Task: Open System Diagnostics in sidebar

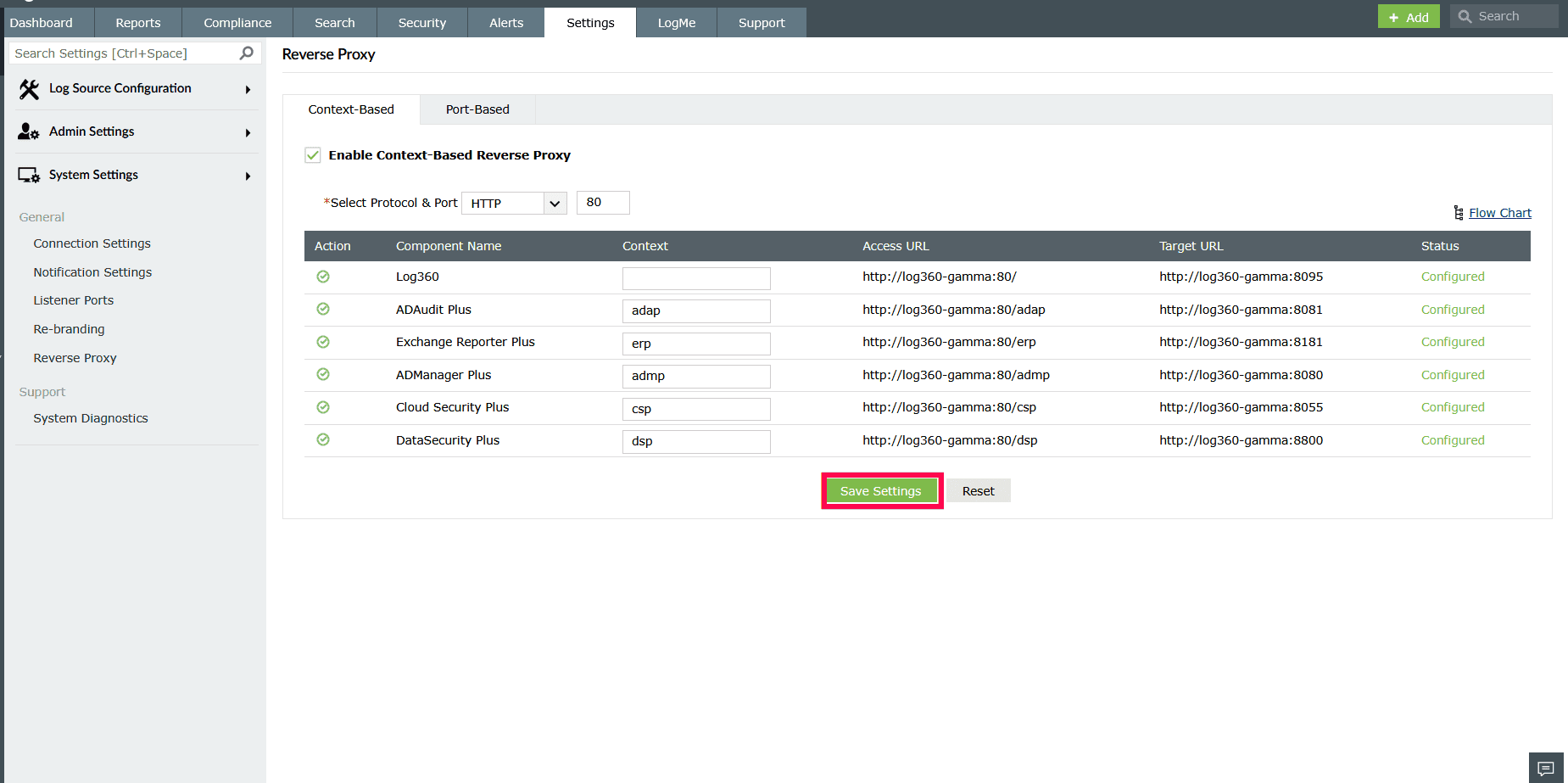Action: tap(91, 418)
